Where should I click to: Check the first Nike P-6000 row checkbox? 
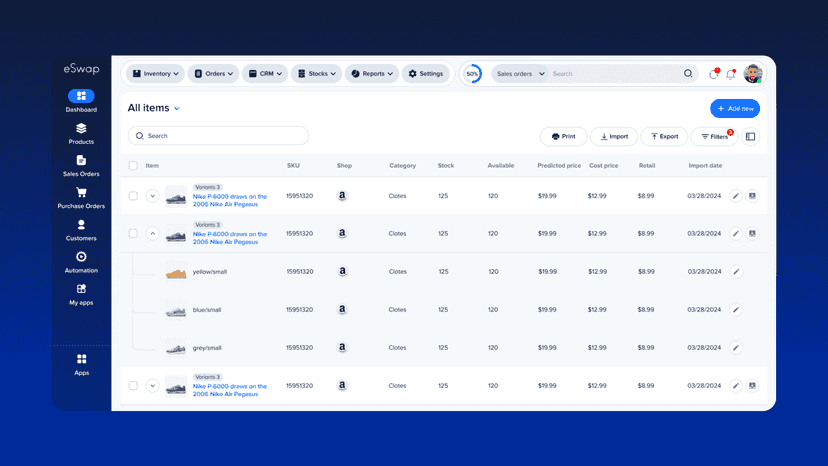click(133, 196)
